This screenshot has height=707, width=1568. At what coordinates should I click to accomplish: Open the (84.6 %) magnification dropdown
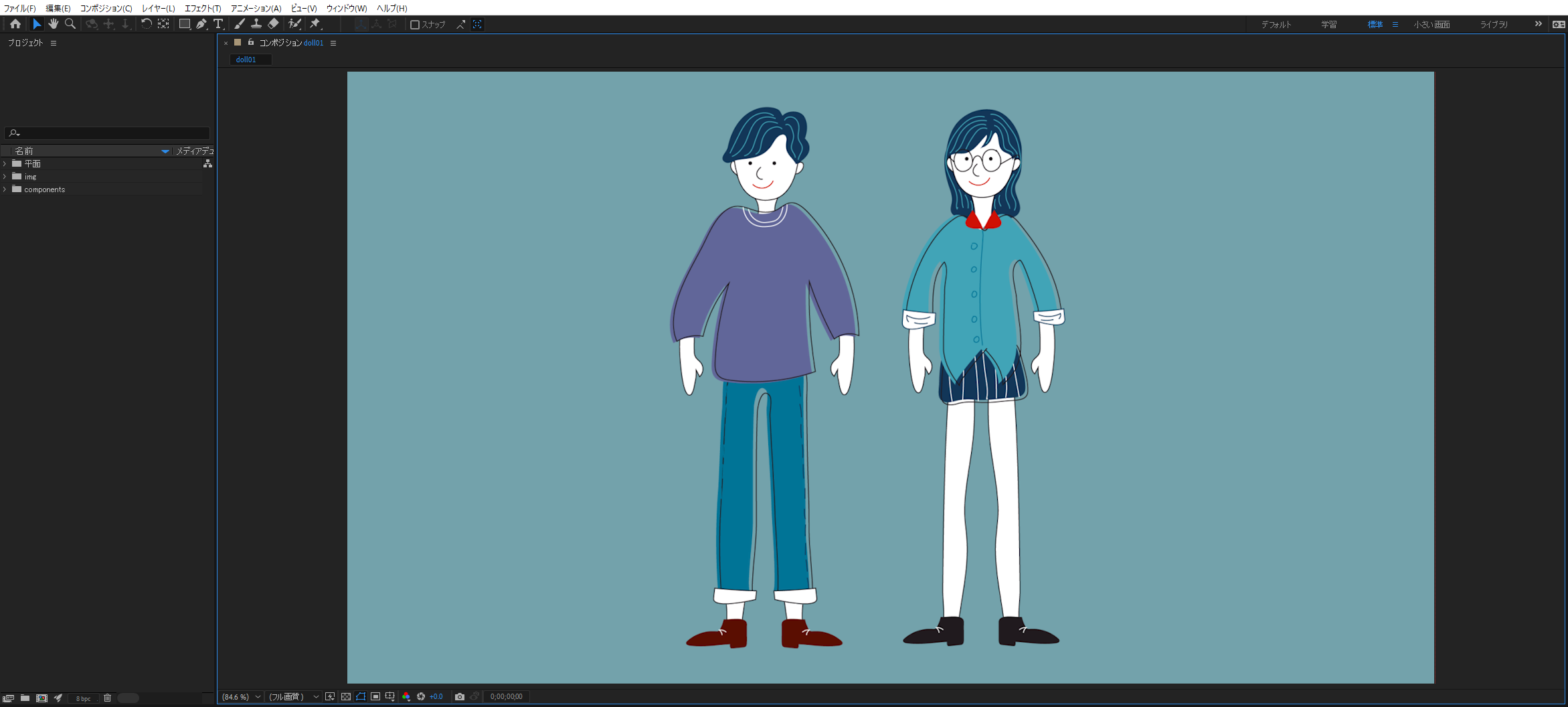point(241,696)
